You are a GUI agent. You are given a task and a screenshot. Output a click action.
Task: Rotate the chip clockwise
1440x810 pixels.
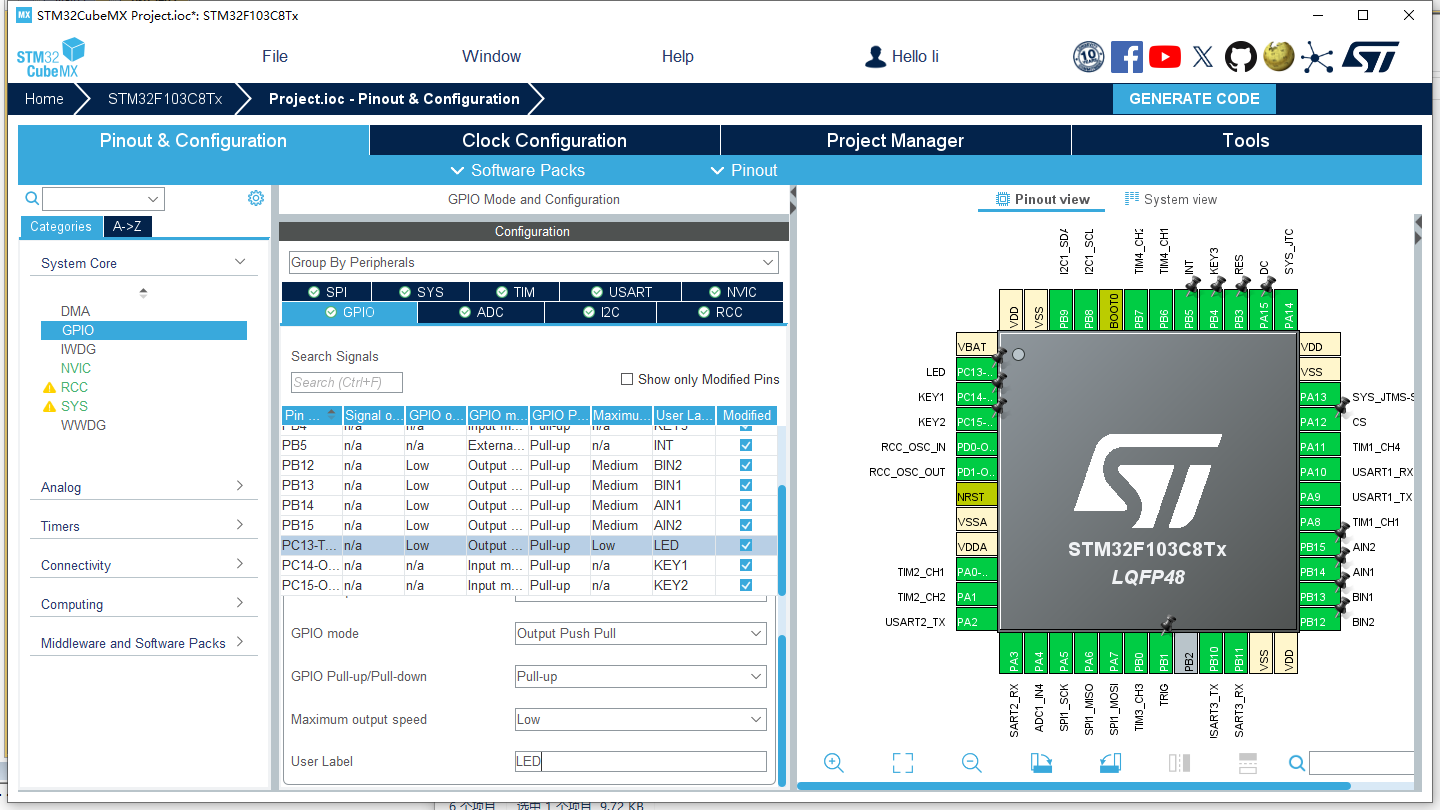(1041, 763)
